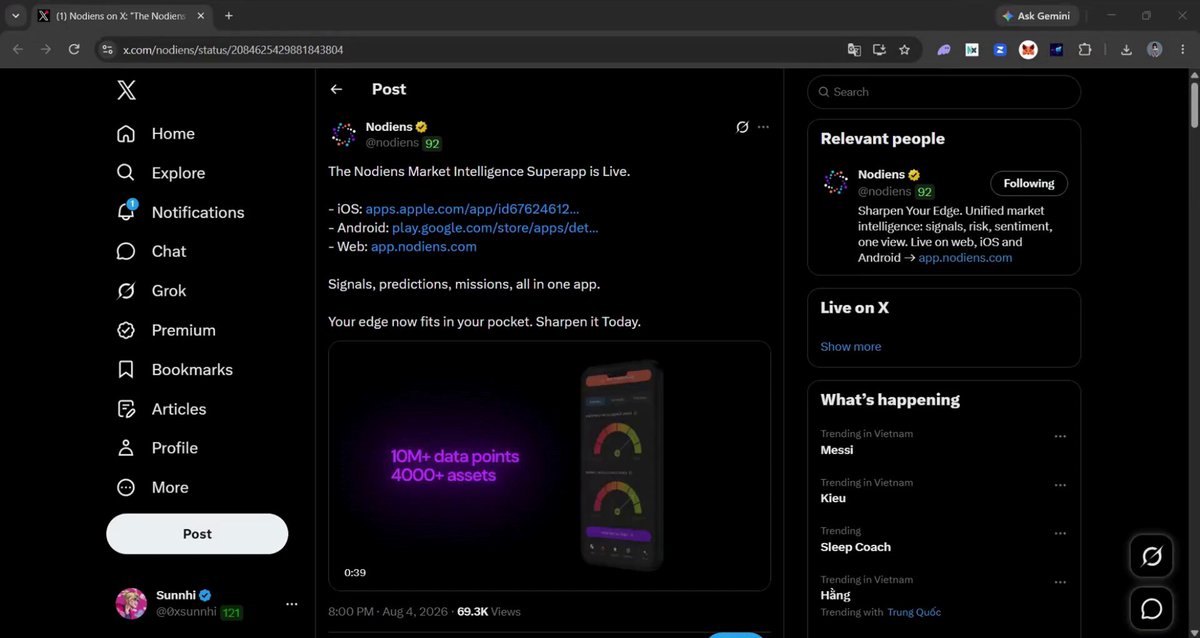Viewport: 1200px width, 638px height.
Task: Open browser downloads icon
Action: click(1127, 49)
